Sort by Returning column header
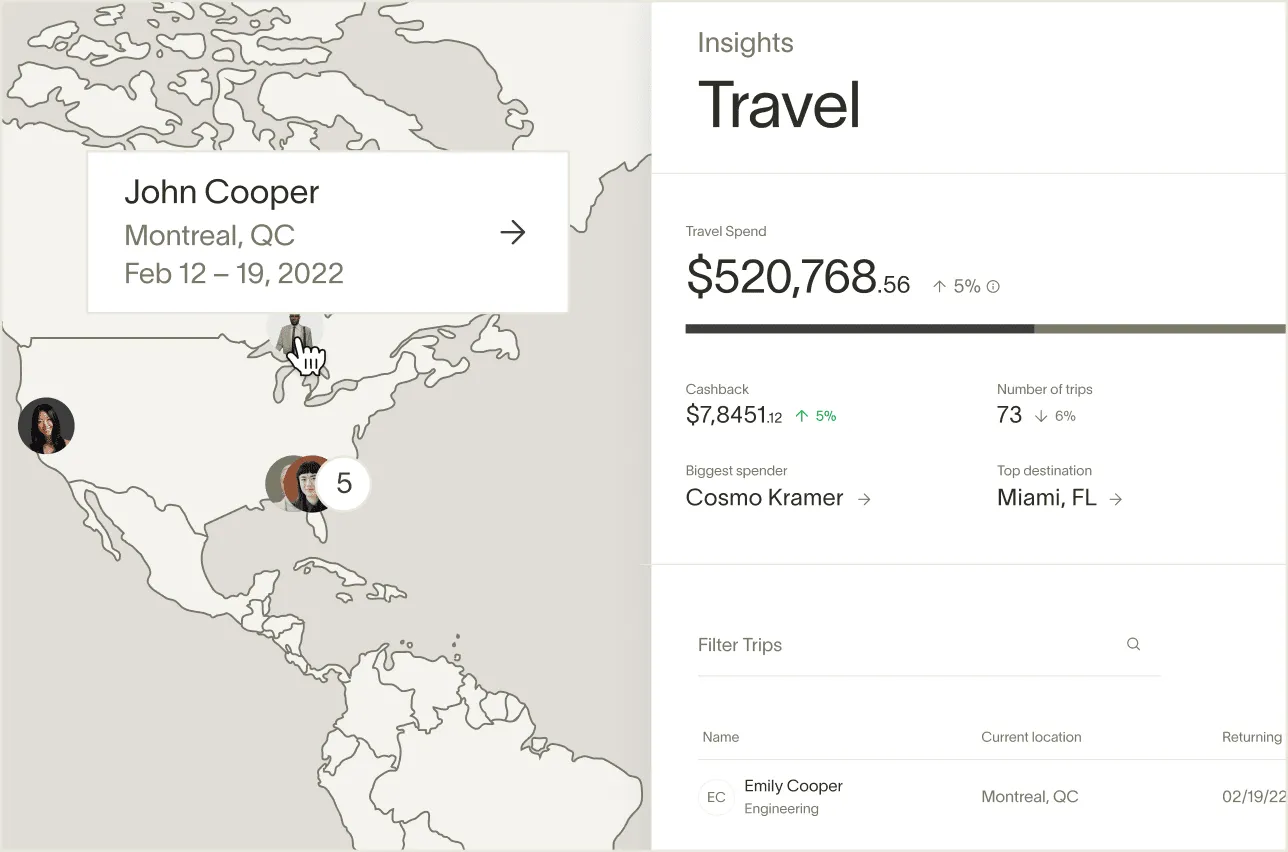1288x852 pixels. [x=1251, y=737]
